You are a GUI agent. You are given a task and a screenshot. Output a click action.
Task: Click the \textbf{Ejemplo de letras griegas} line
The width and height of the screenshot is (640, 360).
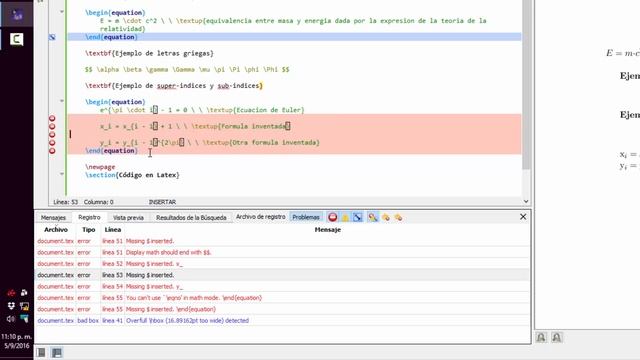[149, 53]
